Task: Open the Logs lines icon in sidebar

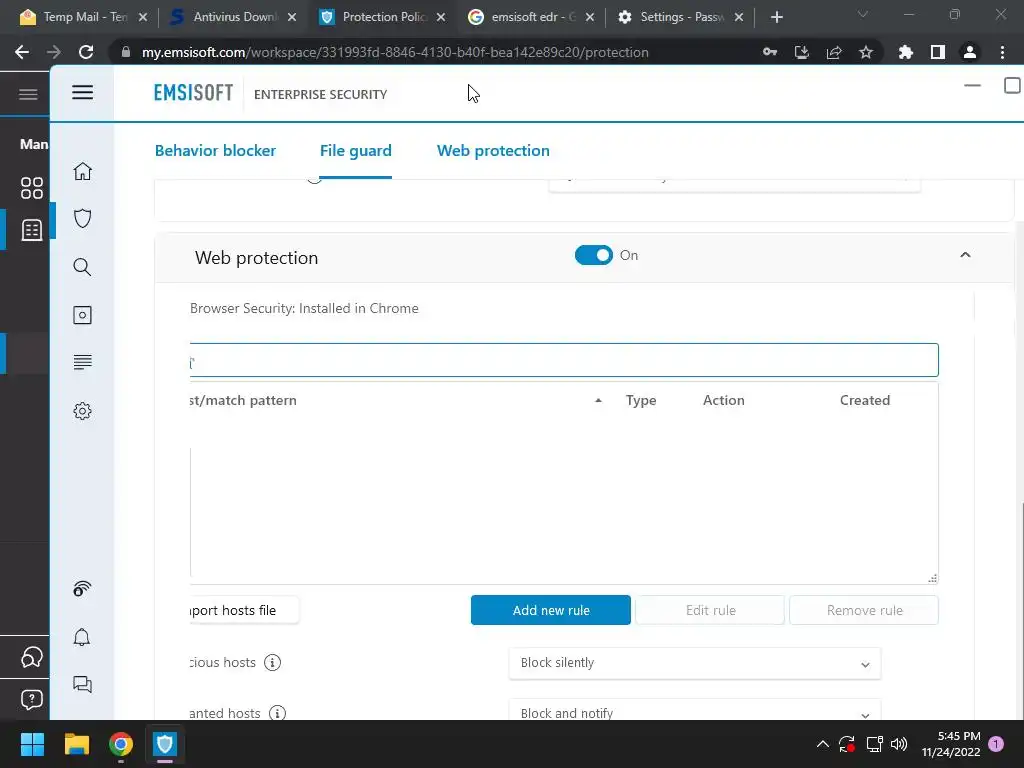Action: pos(82,362)
